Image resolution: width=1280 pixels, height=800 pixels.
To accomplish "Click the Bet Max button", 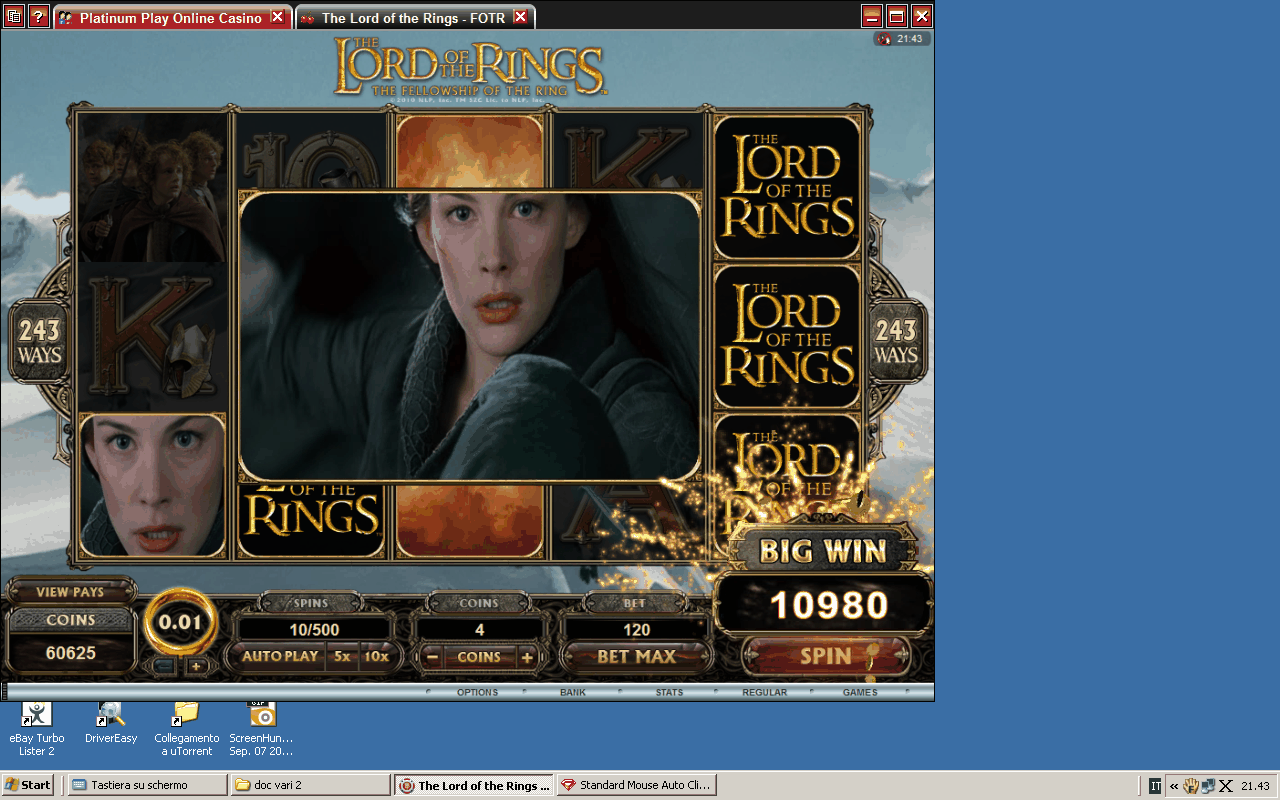I will [x=636, y=657].
